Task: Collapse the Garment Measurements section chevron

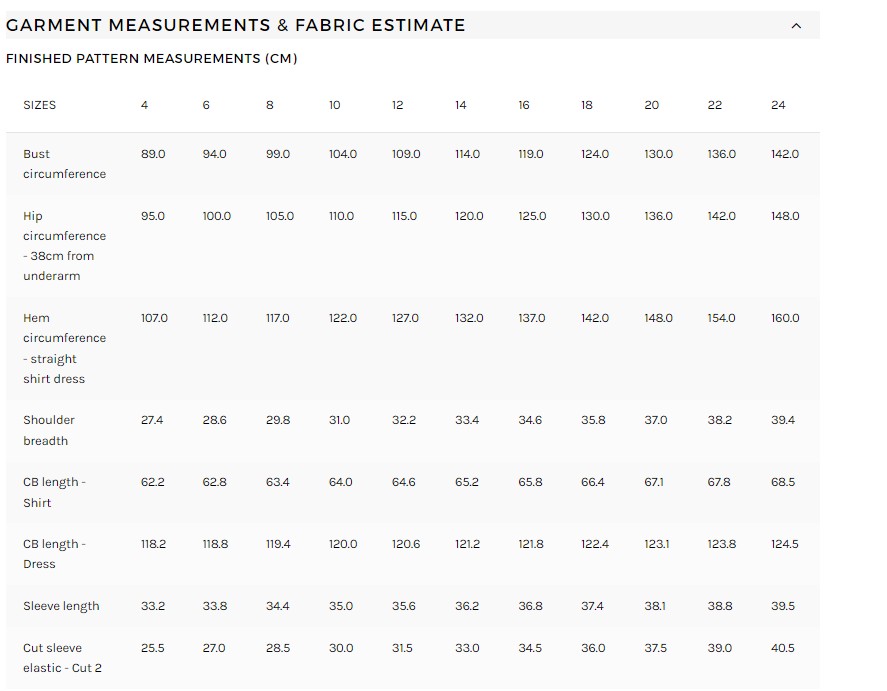Action: coord(796,26)
